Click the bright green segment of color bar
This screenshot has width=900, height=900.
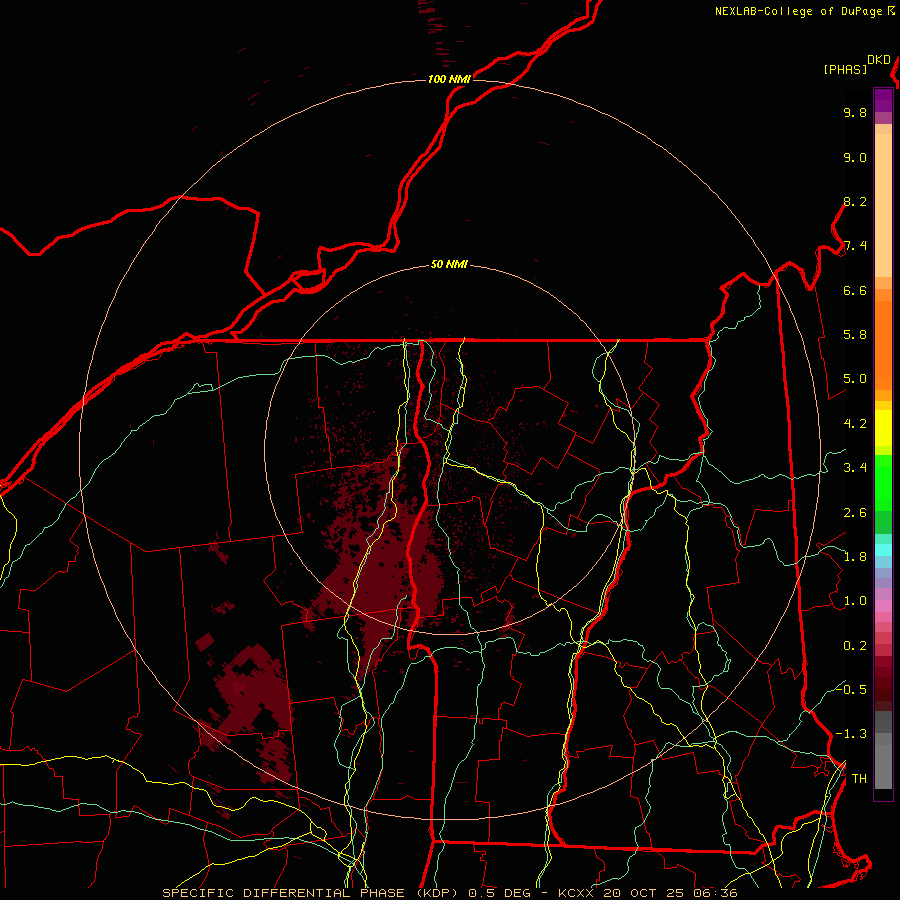(883, 482)
